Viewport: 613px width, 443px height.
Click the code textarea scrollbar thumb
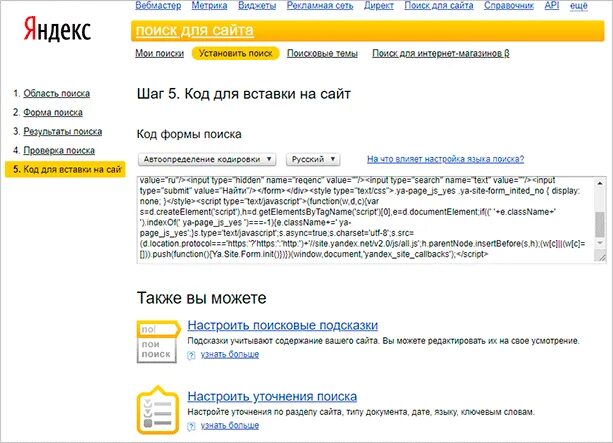[x=600, y=225]
